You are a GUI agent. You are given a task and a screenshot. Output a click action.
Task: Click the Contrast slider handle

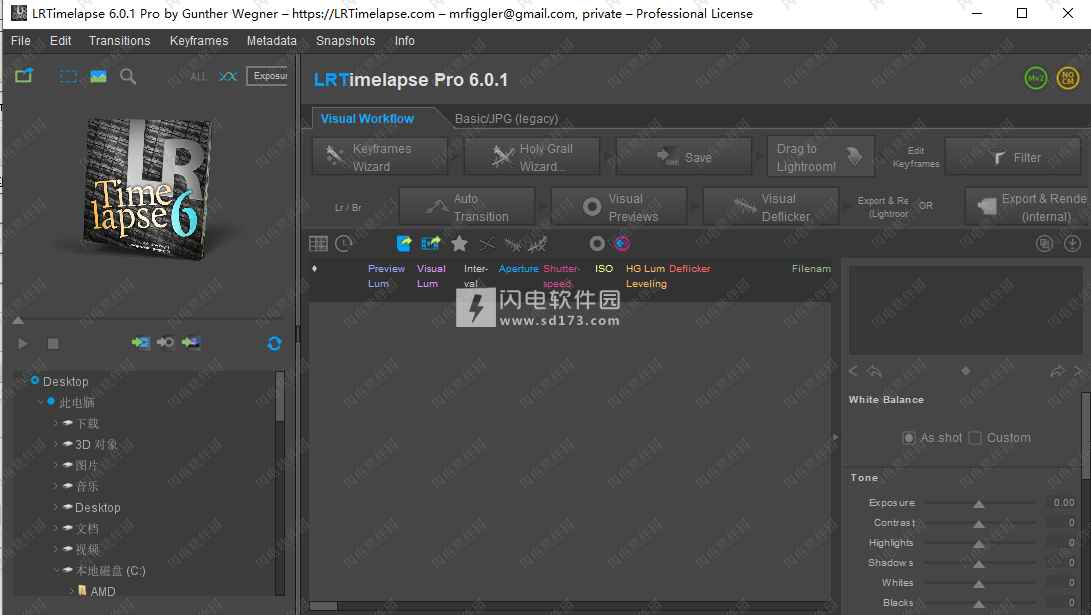pyautogui.click(x=979, y=523)
